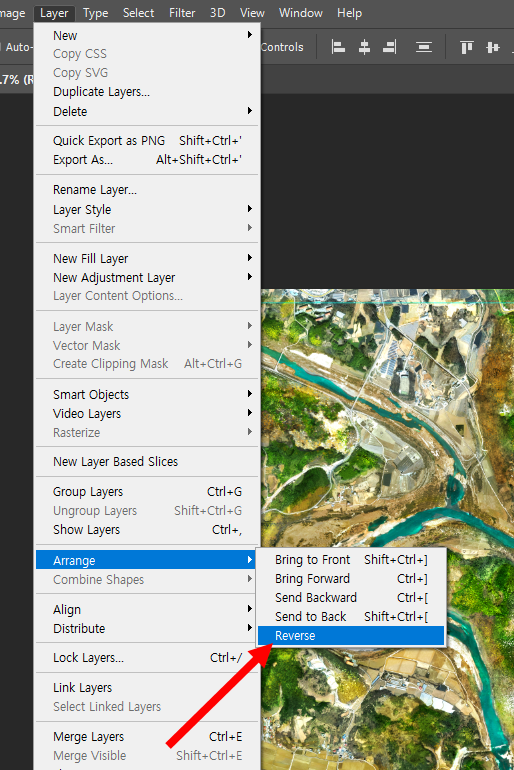Choose New Layer Based Slices
The height and width of the screenshot is (770, 514).
pos(147,462)
